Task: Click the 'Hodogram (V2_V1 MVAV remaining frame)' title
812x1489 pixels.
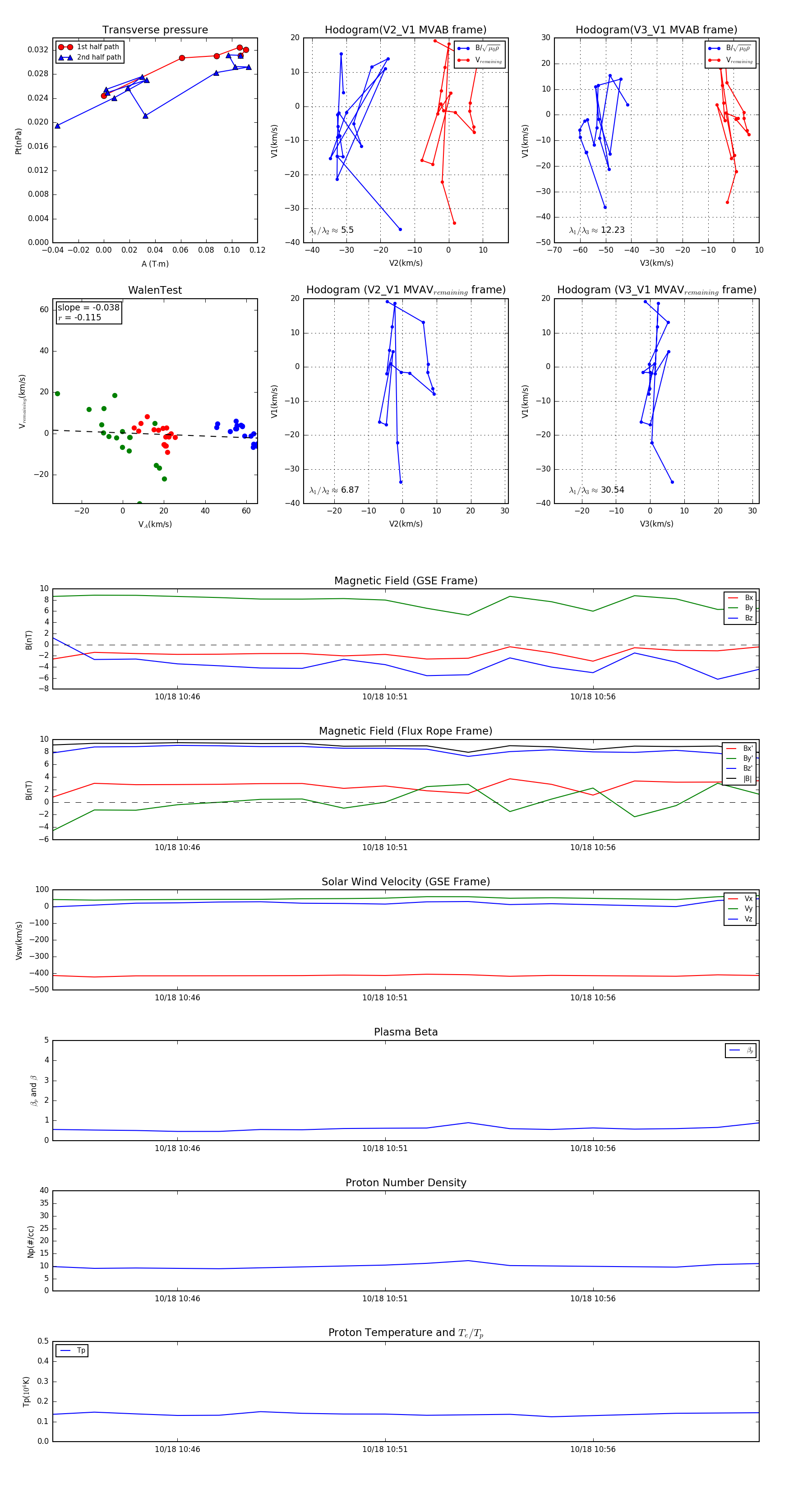Action: (406, 290)
